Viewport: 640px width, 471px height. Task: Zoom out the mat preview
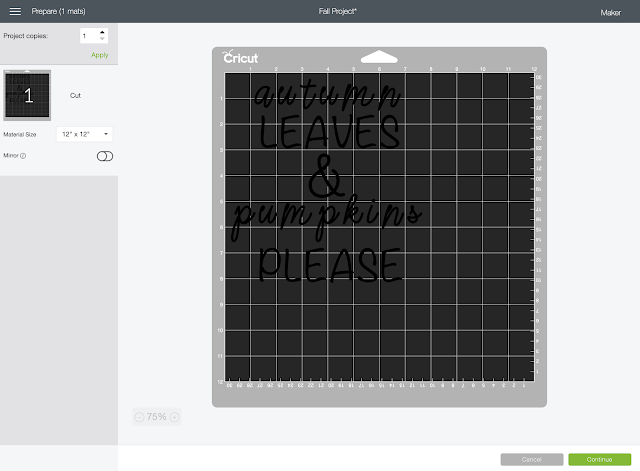(x=139, y=417)
